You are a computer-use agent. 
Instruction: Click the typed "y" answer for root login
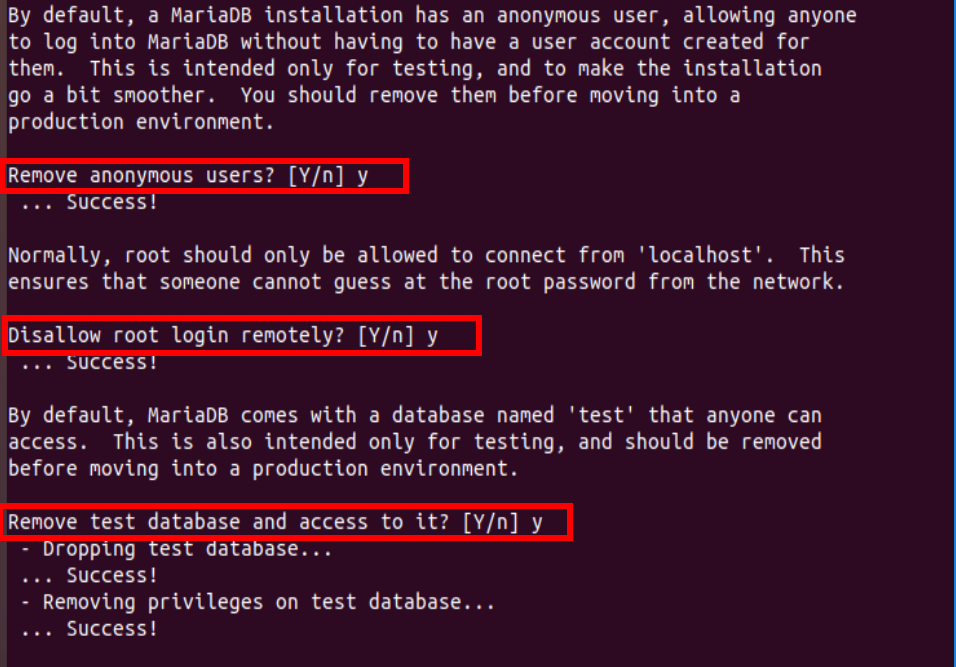pyautogui.click(x=433, y=335)
